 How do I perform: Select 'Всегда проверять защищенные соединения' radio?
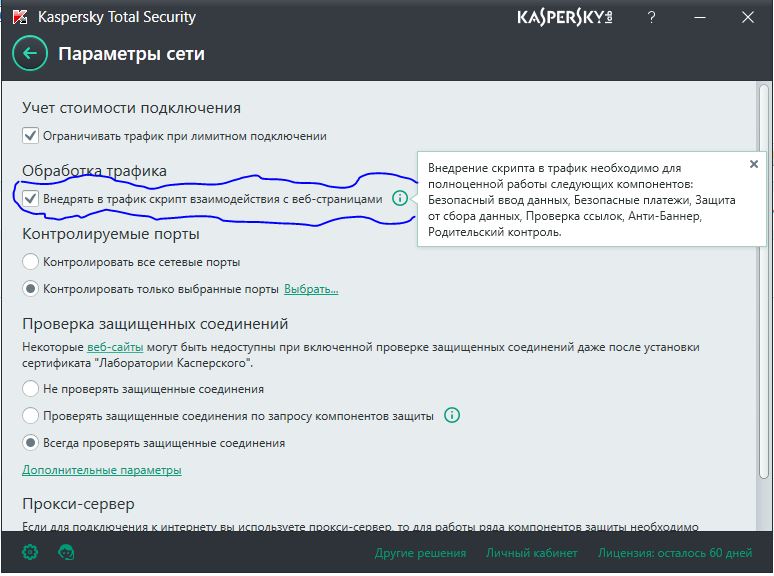click(x=30, y=442)
